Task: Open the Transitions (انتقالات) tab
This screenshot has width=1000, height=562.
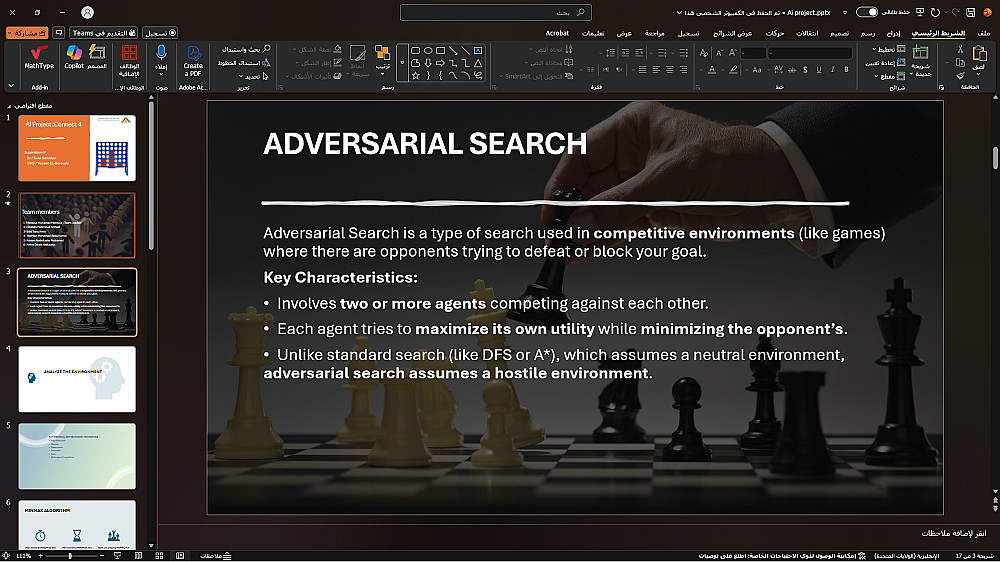Action: 807,33
